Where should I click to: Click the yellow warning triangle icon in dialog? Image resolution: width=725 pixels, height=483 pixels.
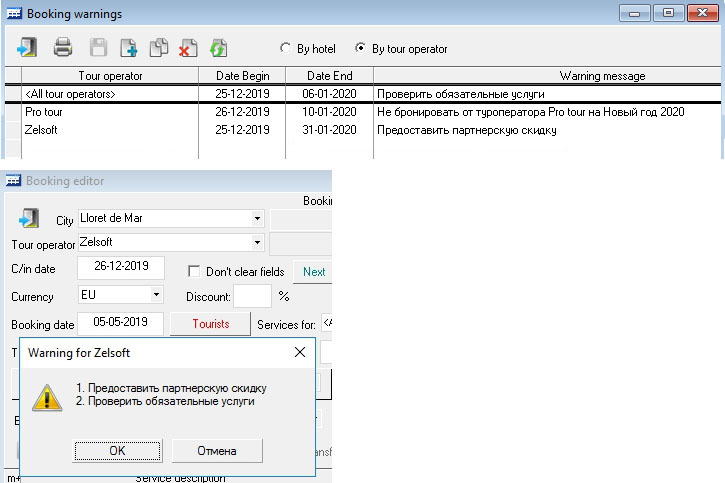[x=47, y=397]
